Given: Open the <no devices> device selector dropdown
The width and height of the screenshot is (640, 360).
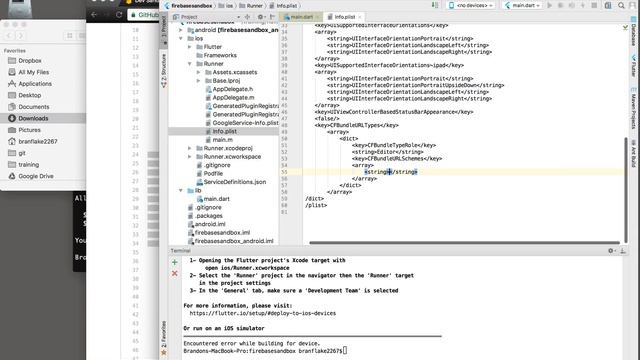Looking at the screenshot, I should [x=471, y=5].
